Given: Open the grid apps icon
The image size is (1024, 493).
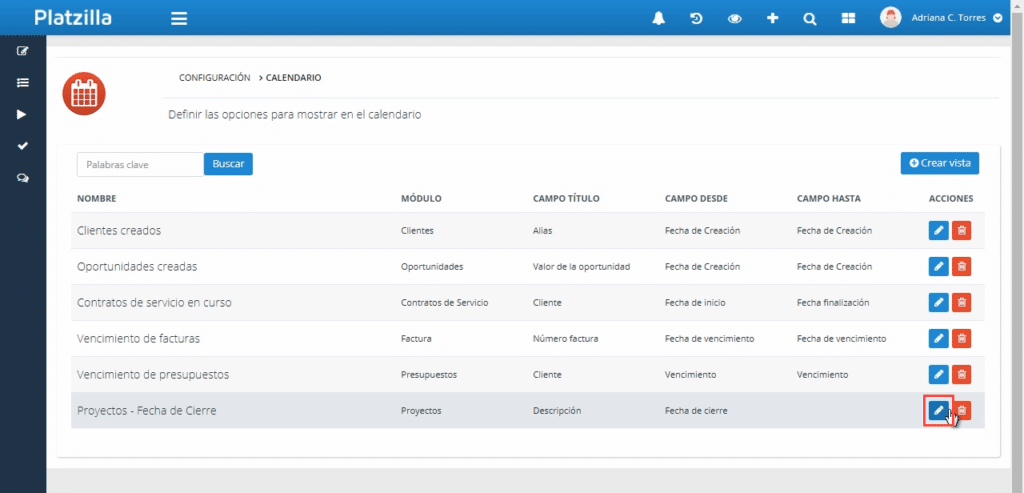Looking at the screenshot, I should tap(848, 18).
